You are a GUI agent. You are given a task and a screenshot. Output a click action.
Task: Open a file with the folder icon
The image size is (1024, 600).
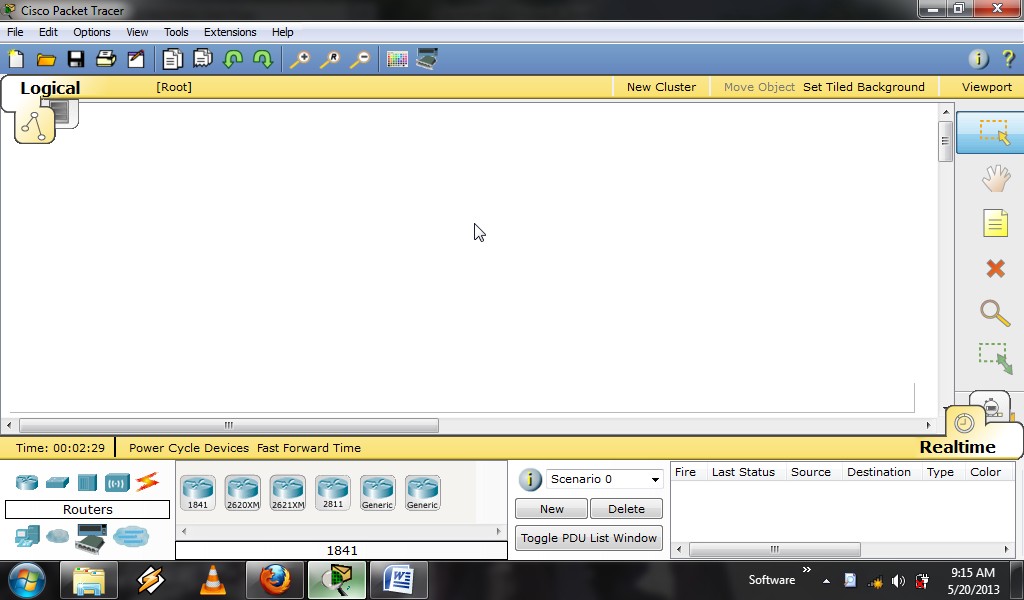tap(46, 59)
